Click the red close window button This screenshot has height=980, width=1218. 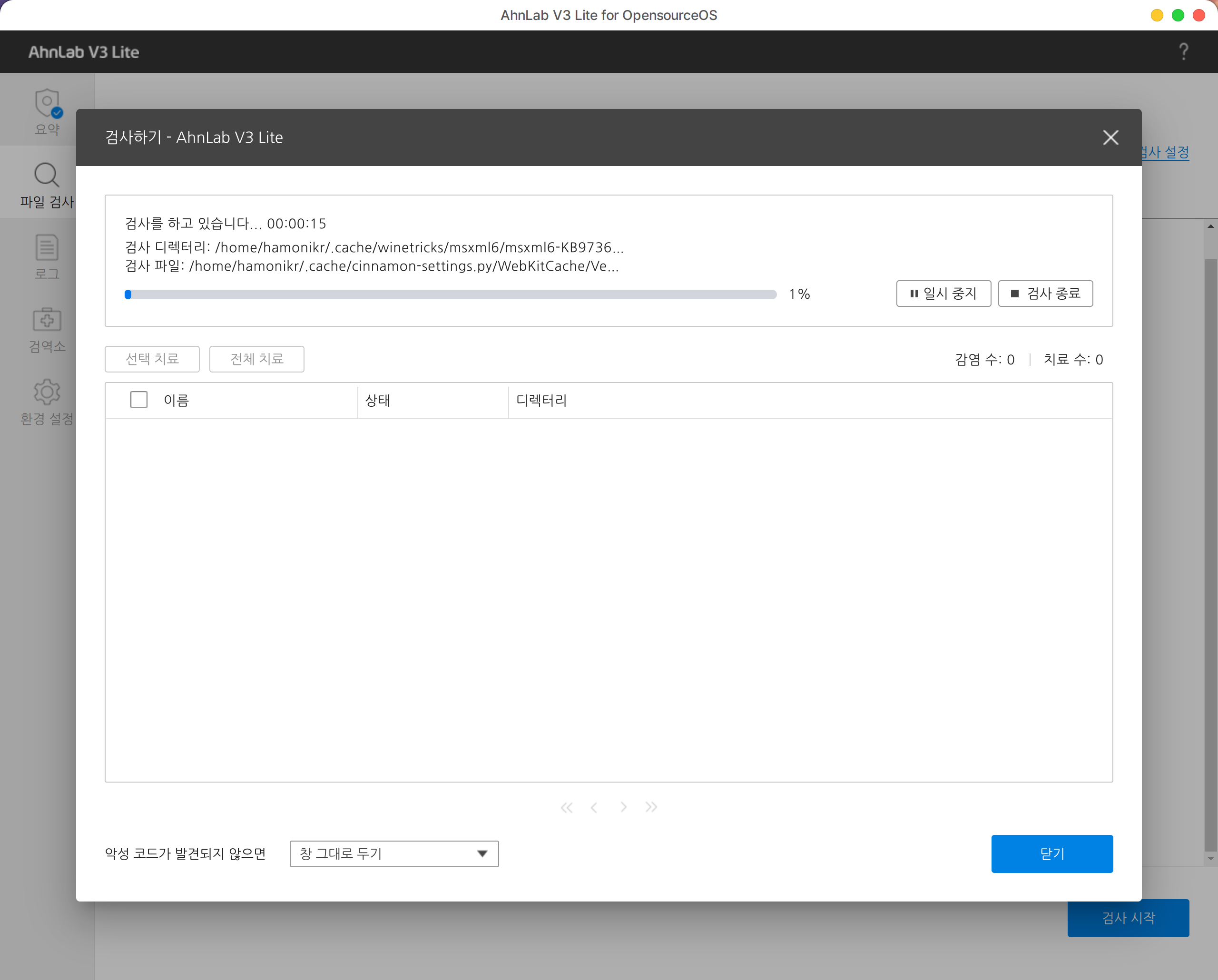1199,15
